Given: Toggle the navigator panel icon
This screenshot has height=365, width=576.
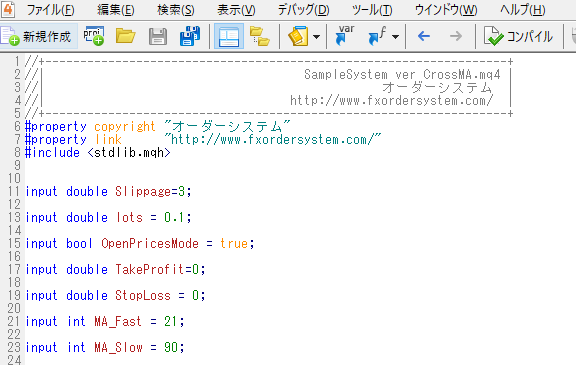Looking at the screenshot, I should pos(228,36).
